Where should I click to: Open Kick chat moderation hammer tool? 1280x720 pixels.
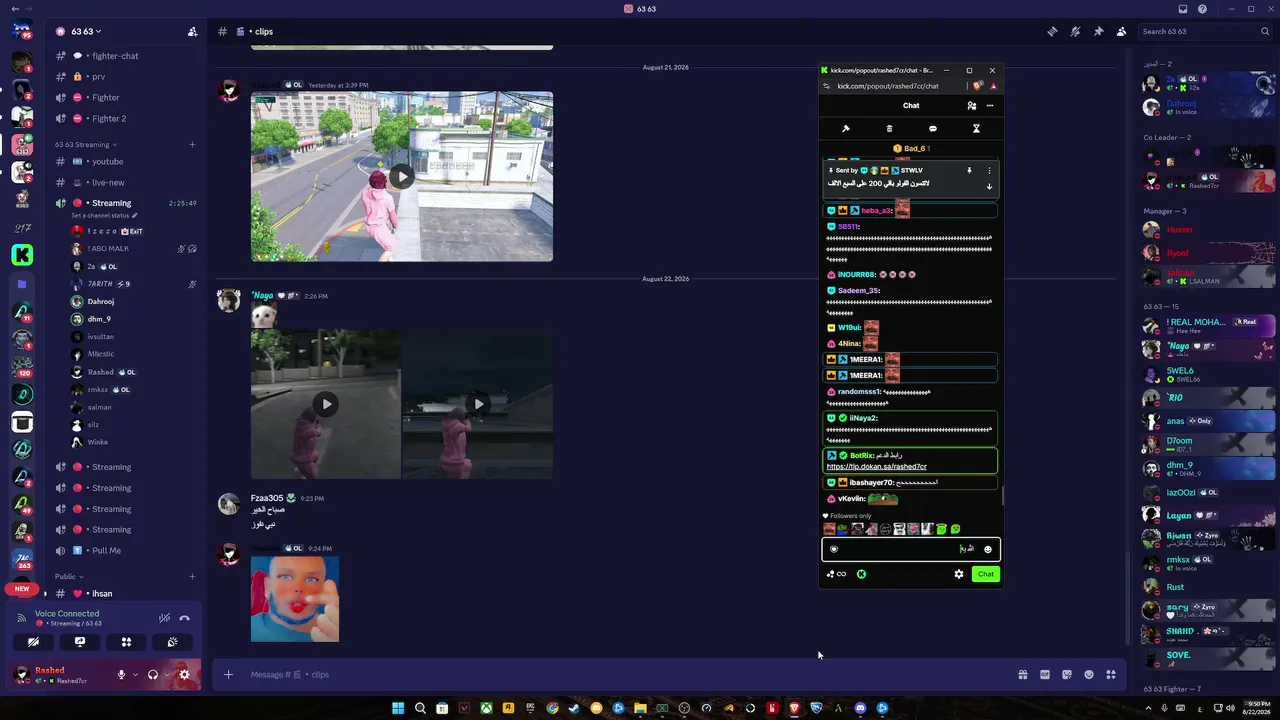(845, 129)
